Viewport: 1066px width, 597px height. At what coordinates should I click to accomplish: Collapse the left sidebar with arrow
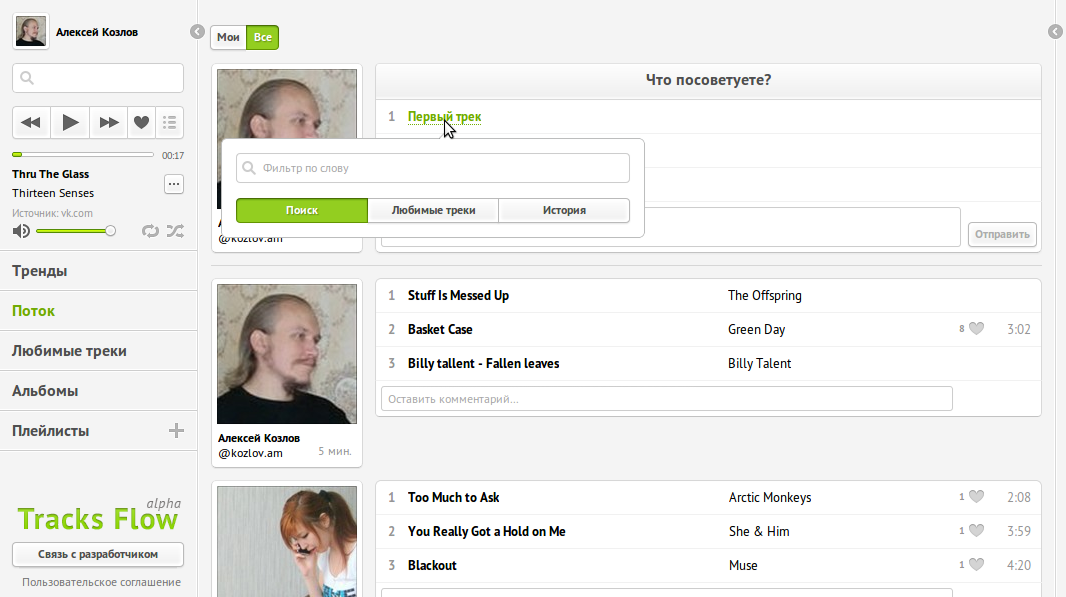coord(197,32)
